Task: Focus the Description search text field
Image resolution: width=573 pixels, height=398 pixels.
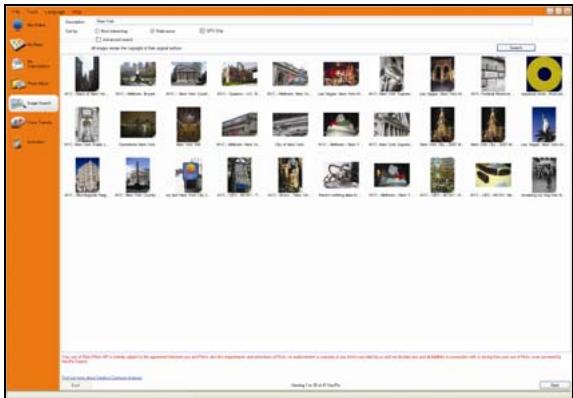Action: pos(314,22)
